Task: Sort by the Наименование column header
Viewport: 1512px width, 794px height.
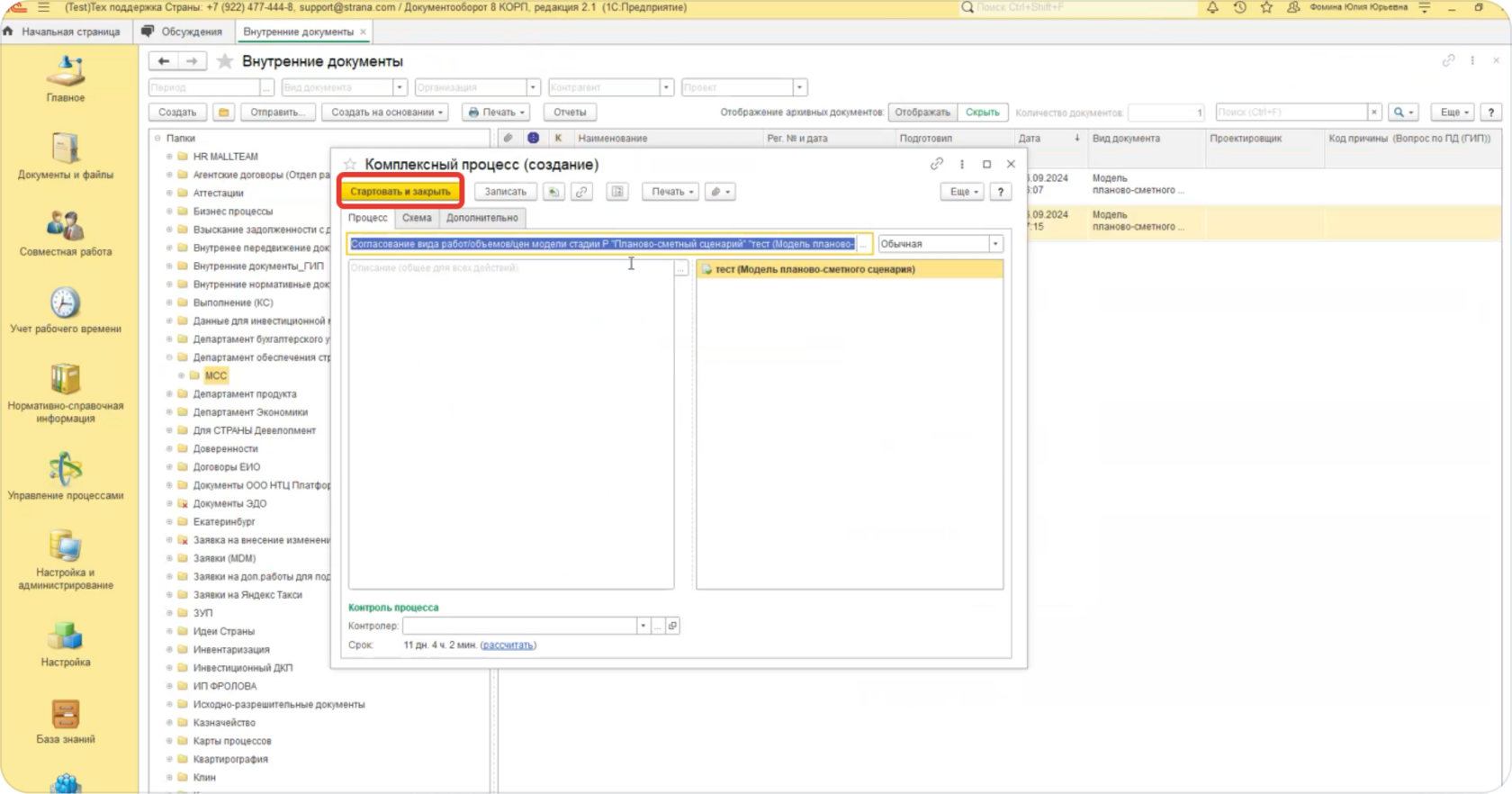Action: coord(613,139)
